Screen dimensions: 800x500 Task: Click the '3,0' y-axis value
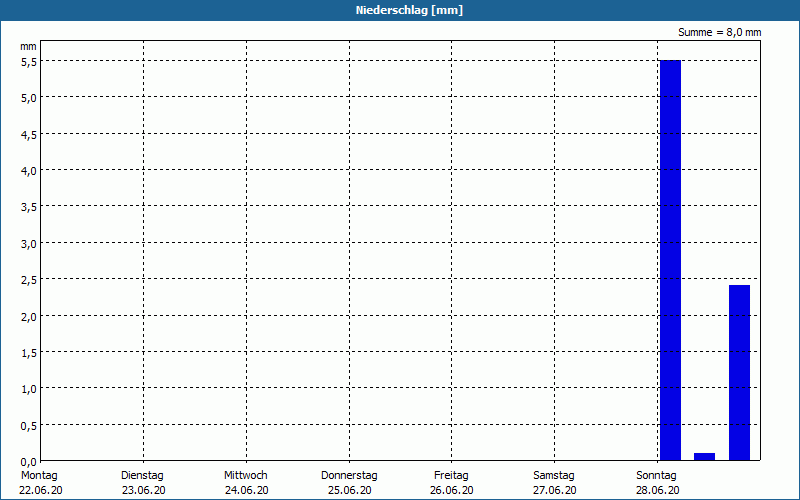(29, 244)
